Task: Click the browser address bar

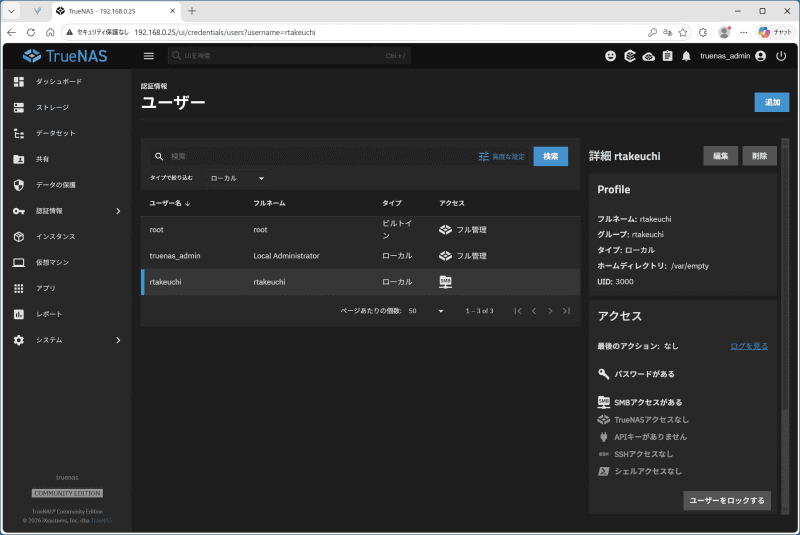Action: tap(352, 32)
